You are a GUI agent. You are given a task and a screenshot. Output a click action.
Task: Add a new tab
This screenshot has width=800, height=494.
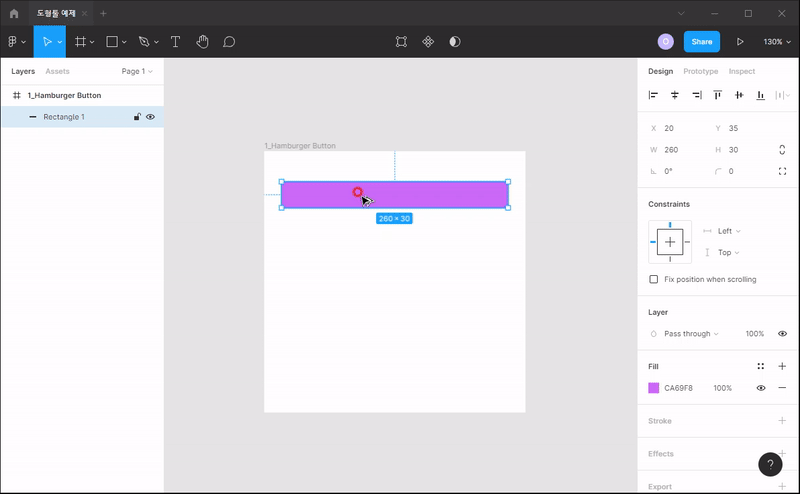point(104,13)
